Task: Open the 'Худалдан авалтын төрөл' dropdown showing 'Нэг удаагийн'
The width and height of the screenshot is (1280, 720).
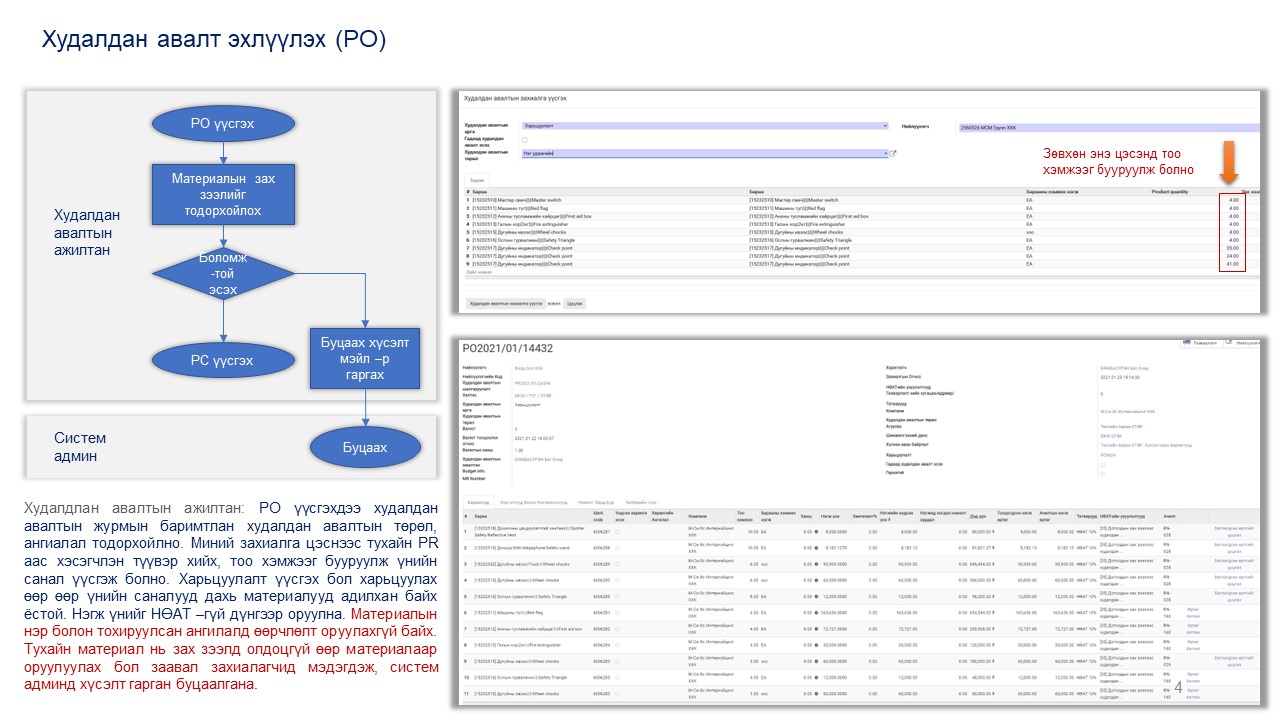Action: 705,153
